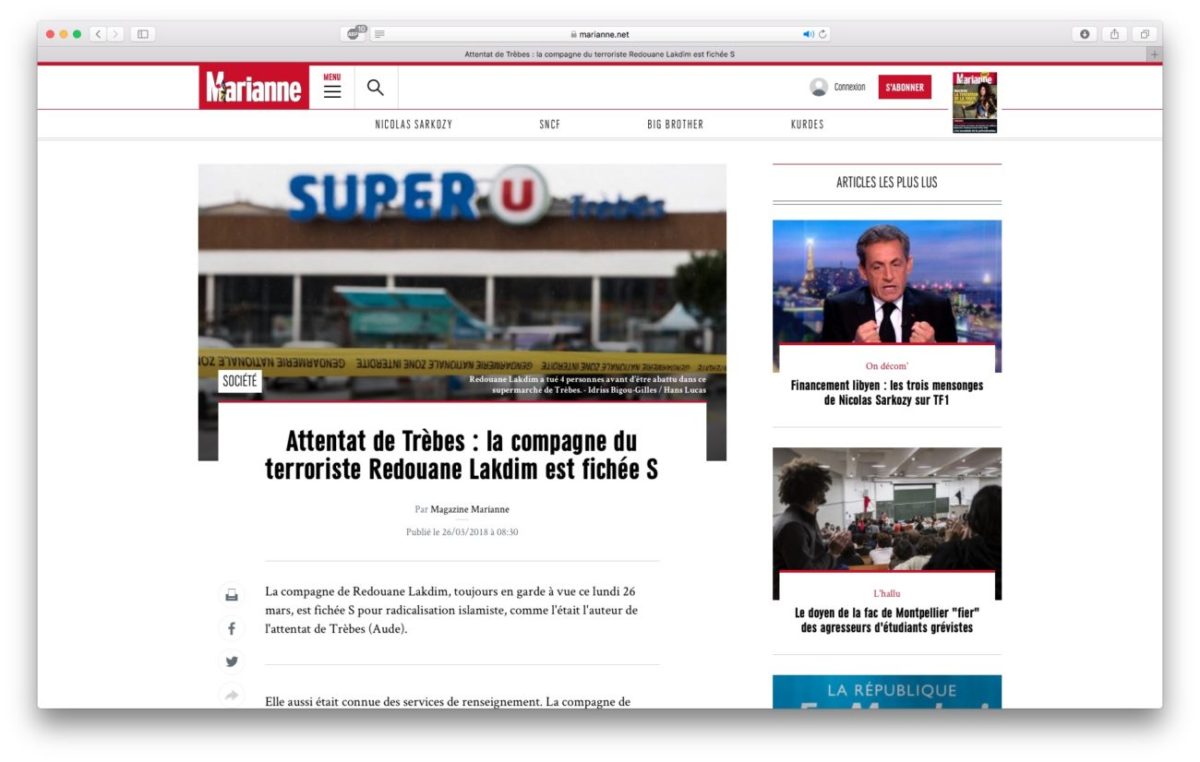Open the Sarkozy TF1 article image
Viewport: 1200px width, 762px height.
point(887,282)
